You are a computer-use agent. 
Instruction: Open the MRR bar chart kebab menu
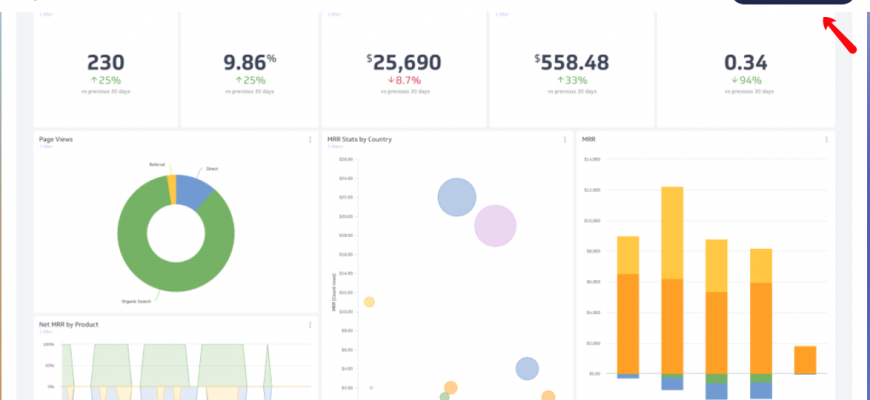point(826,140)
